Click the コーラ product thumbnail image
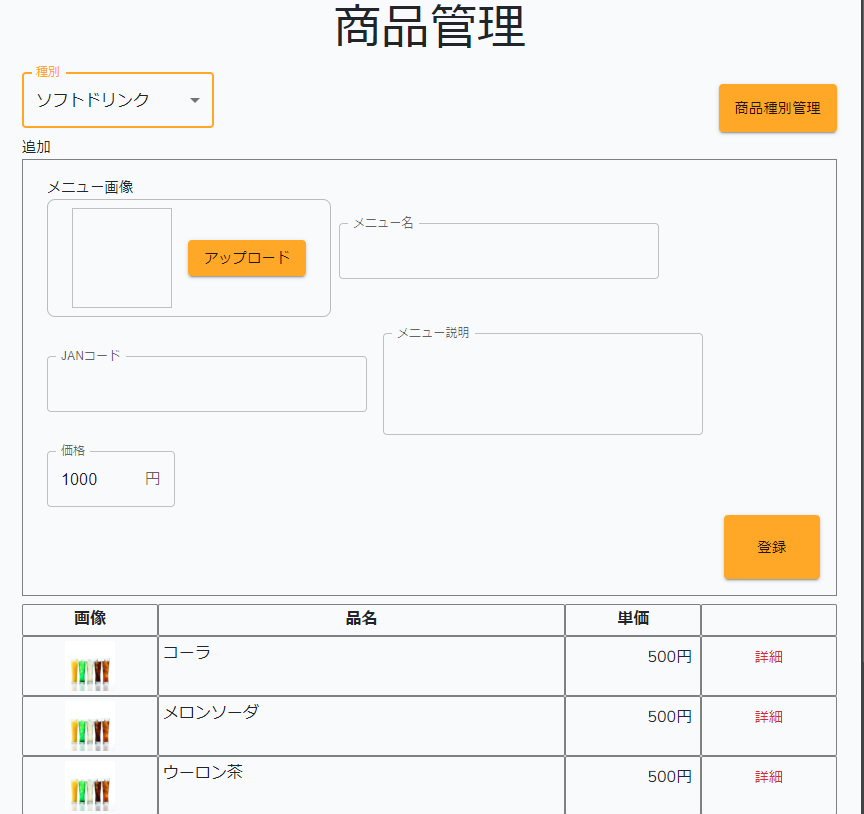 pos(90,667)
